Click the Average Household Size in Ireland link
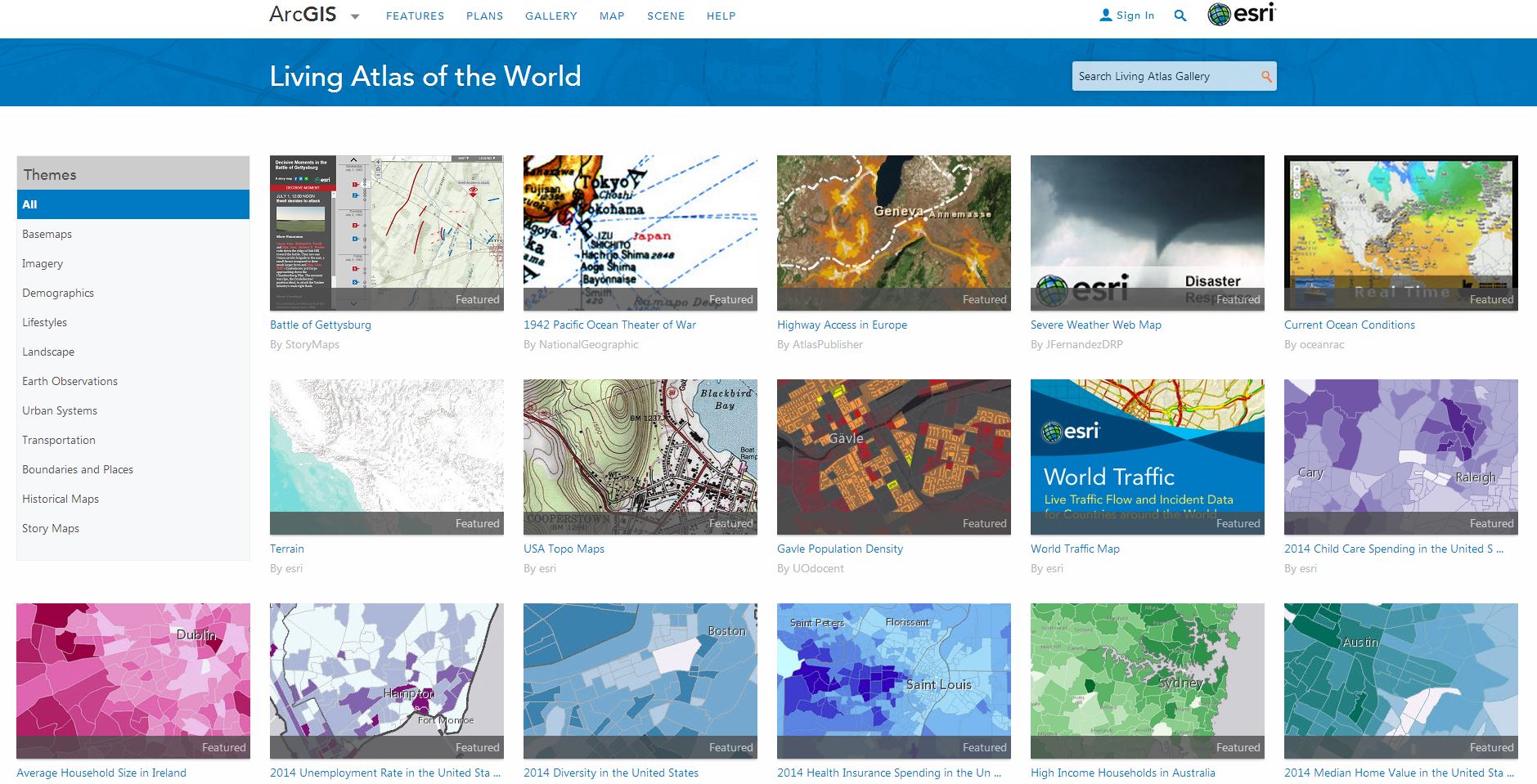The image size is (1537, 784). [x=101, y=773]
